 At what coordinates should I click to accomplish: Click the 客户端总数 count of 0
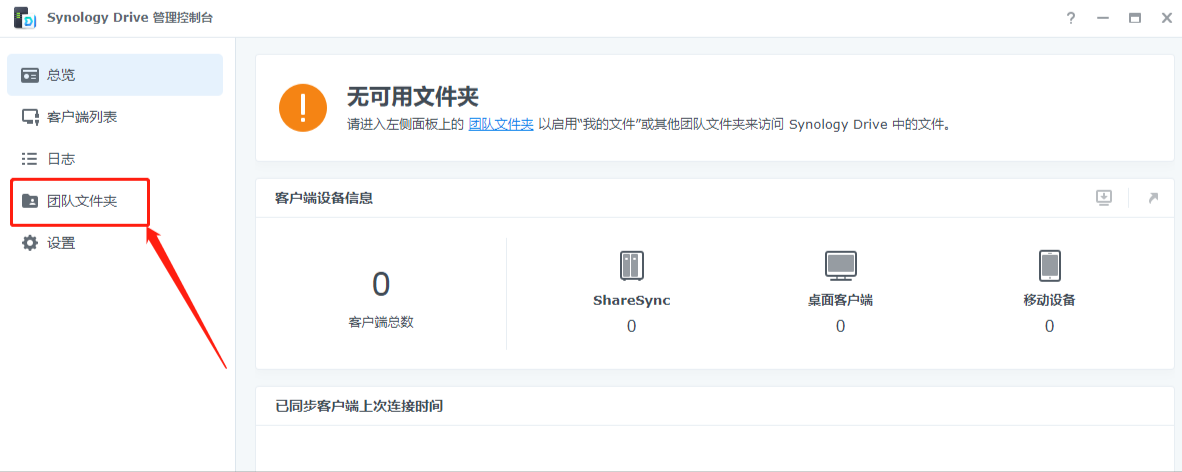point(381,285)
